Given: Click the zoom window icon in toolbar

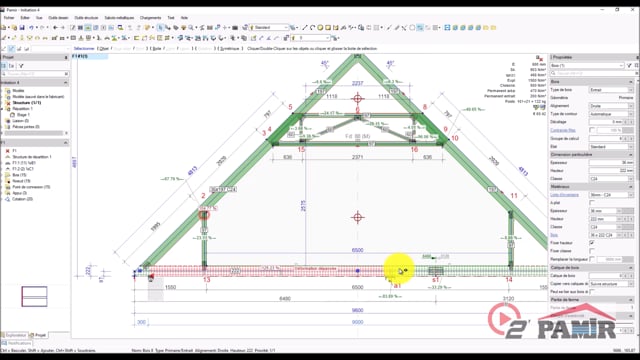Looking at the screenshot, I should [x=120, y=28].
